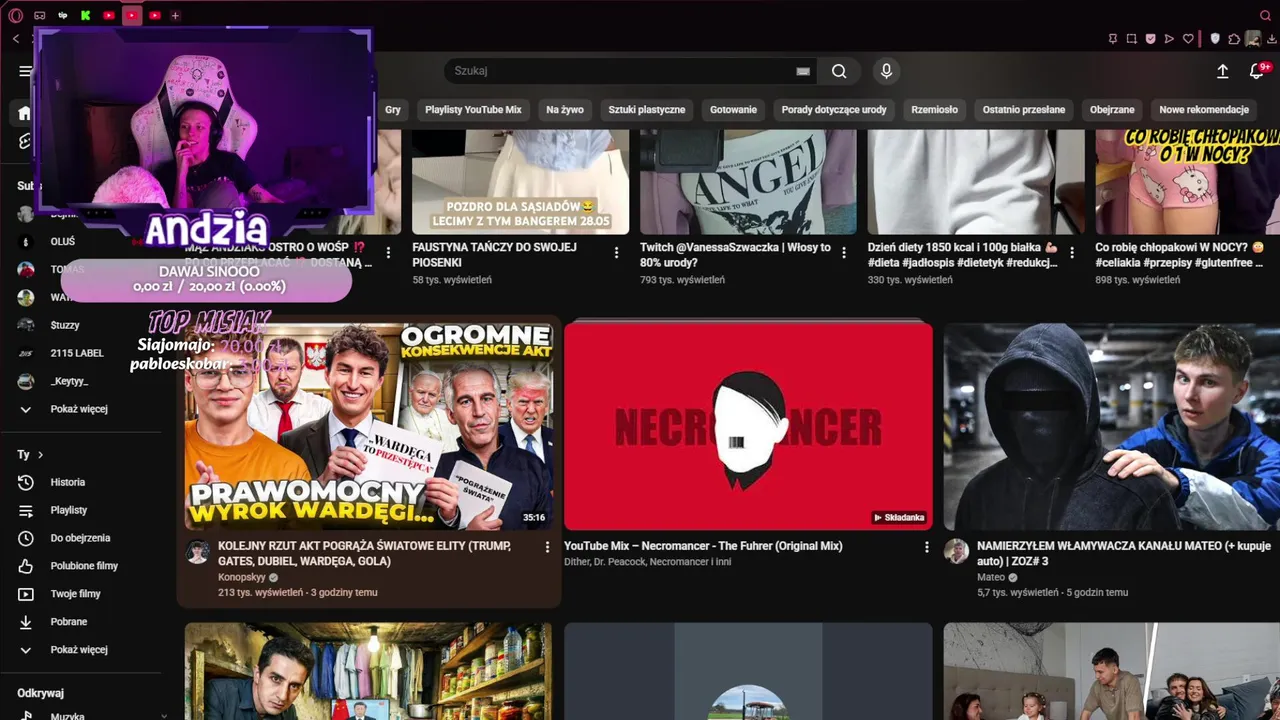Play the red Necromancer mix thumbnail
The image size is (1280, 720).
coord(748,426)
